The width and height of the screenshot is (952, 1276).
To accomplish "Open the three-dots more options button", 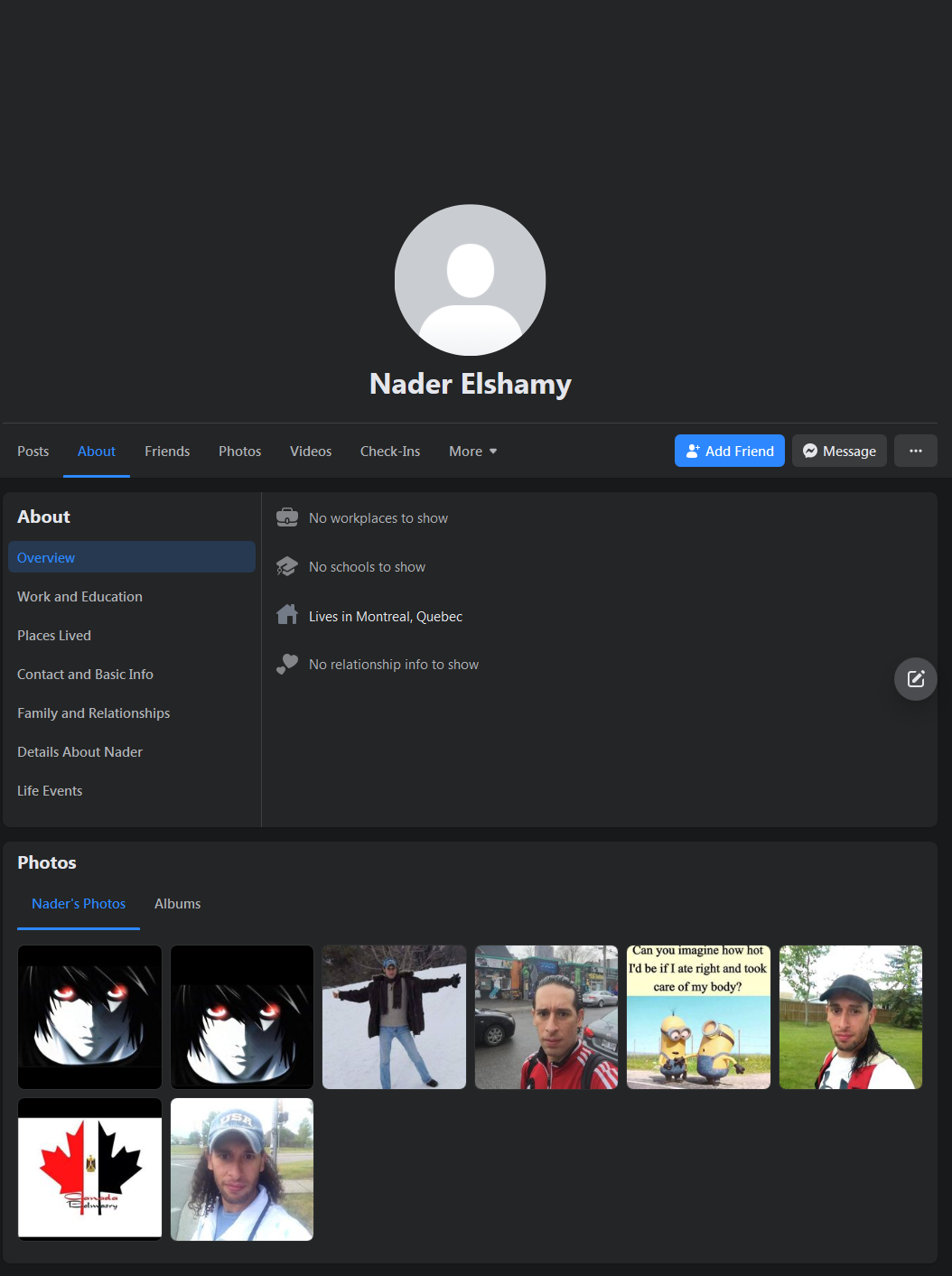I will click(x=916, y=451).
